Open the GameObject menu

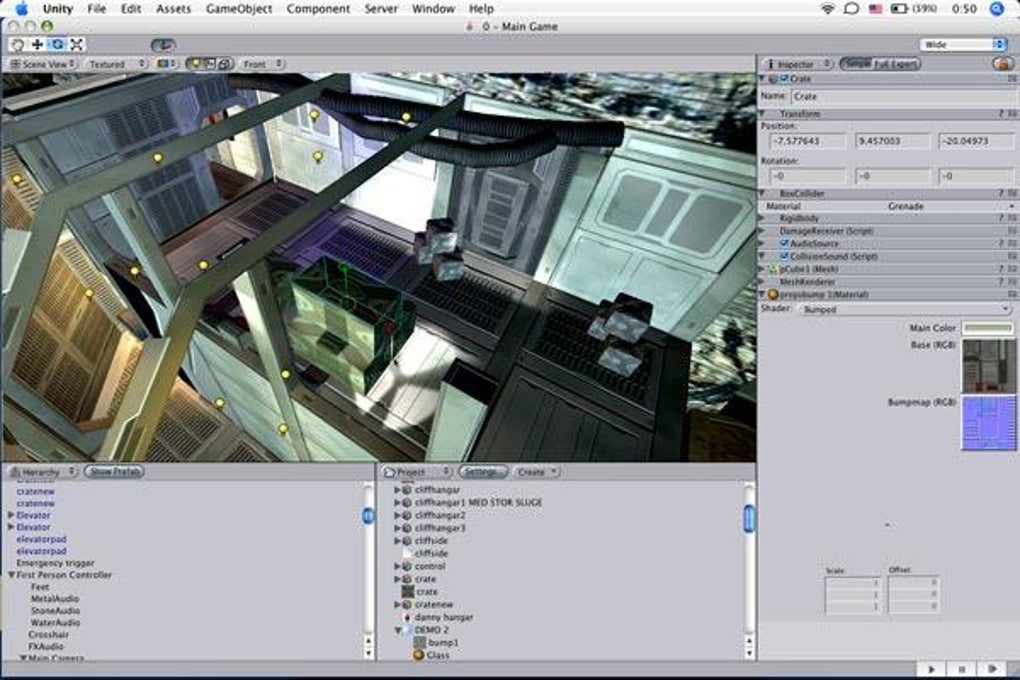click(x=239, y=9)
